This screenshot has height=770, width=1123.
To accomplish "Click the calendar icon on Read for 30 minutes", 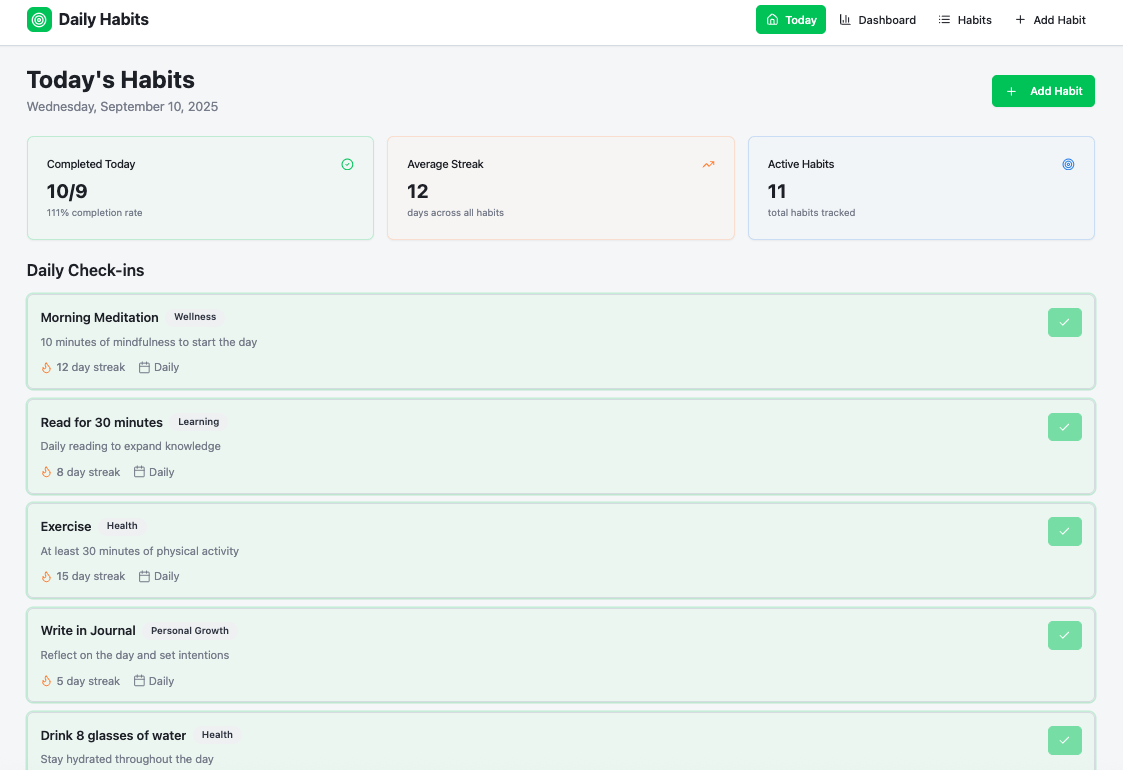I will click(139, 472).
